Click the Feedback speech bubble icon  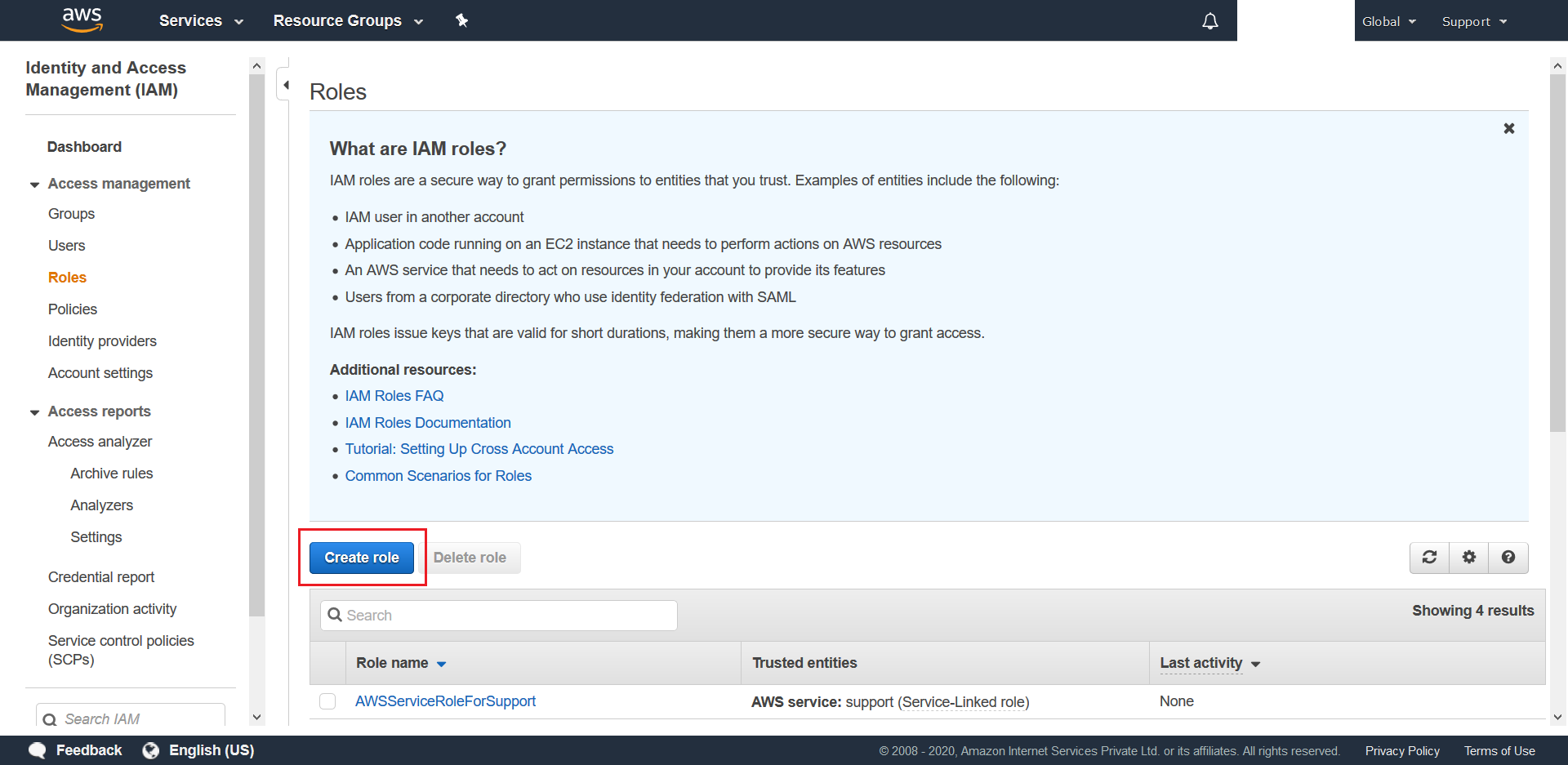pyautogui.click(x=38, y=750)
